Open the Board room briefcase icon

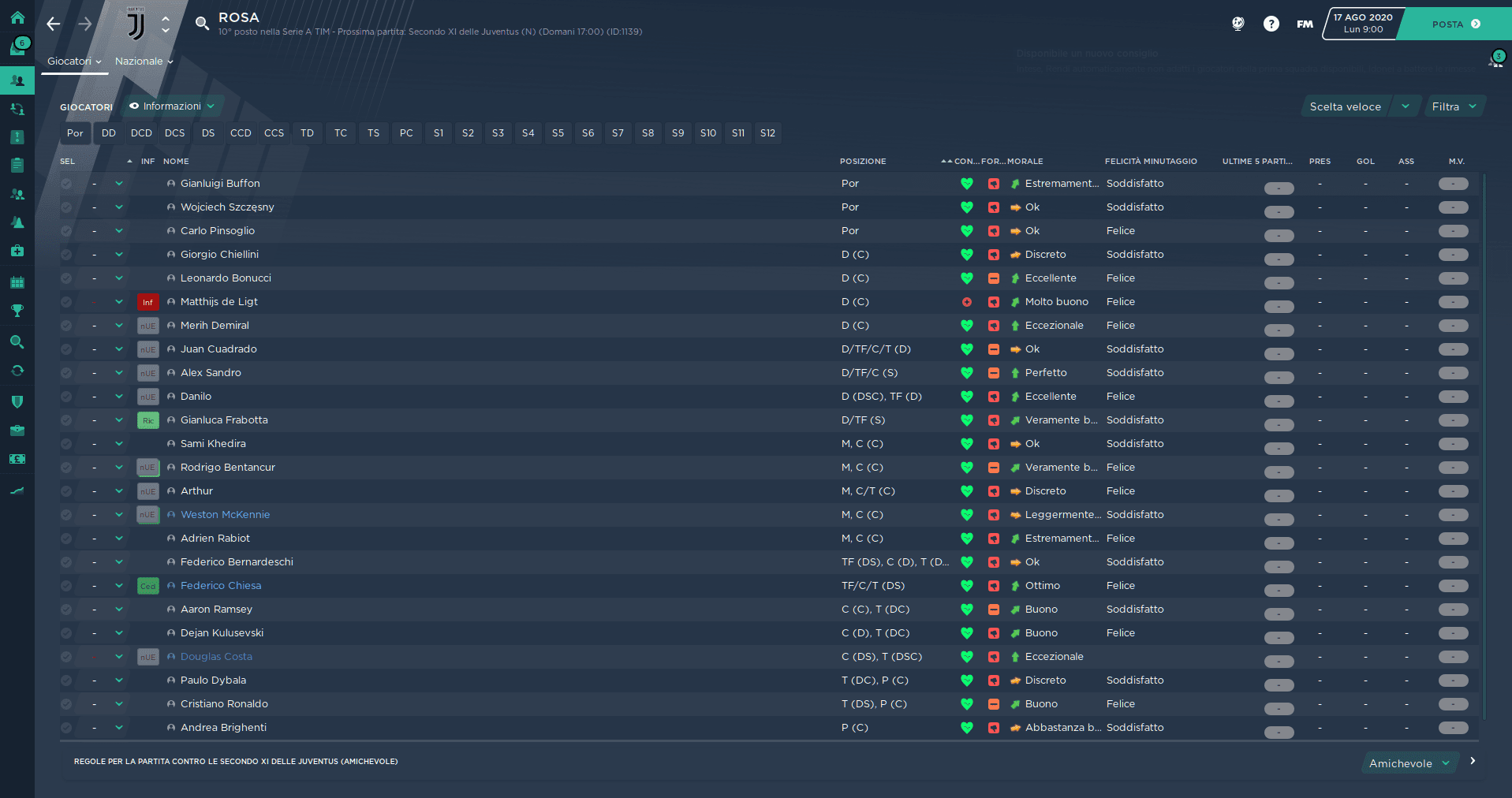click(17, 431)
